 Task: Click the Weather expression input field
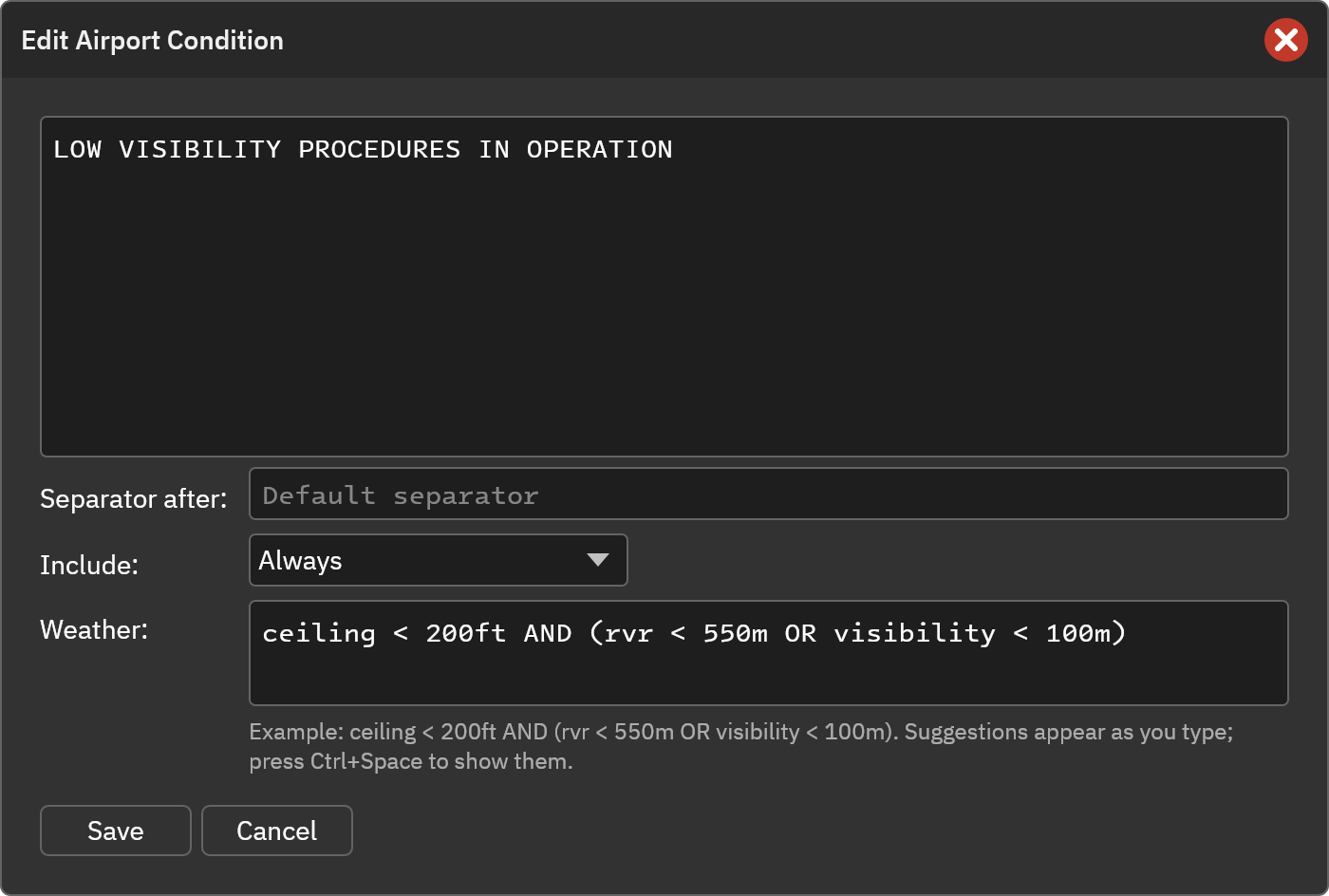tap(768, 653)
